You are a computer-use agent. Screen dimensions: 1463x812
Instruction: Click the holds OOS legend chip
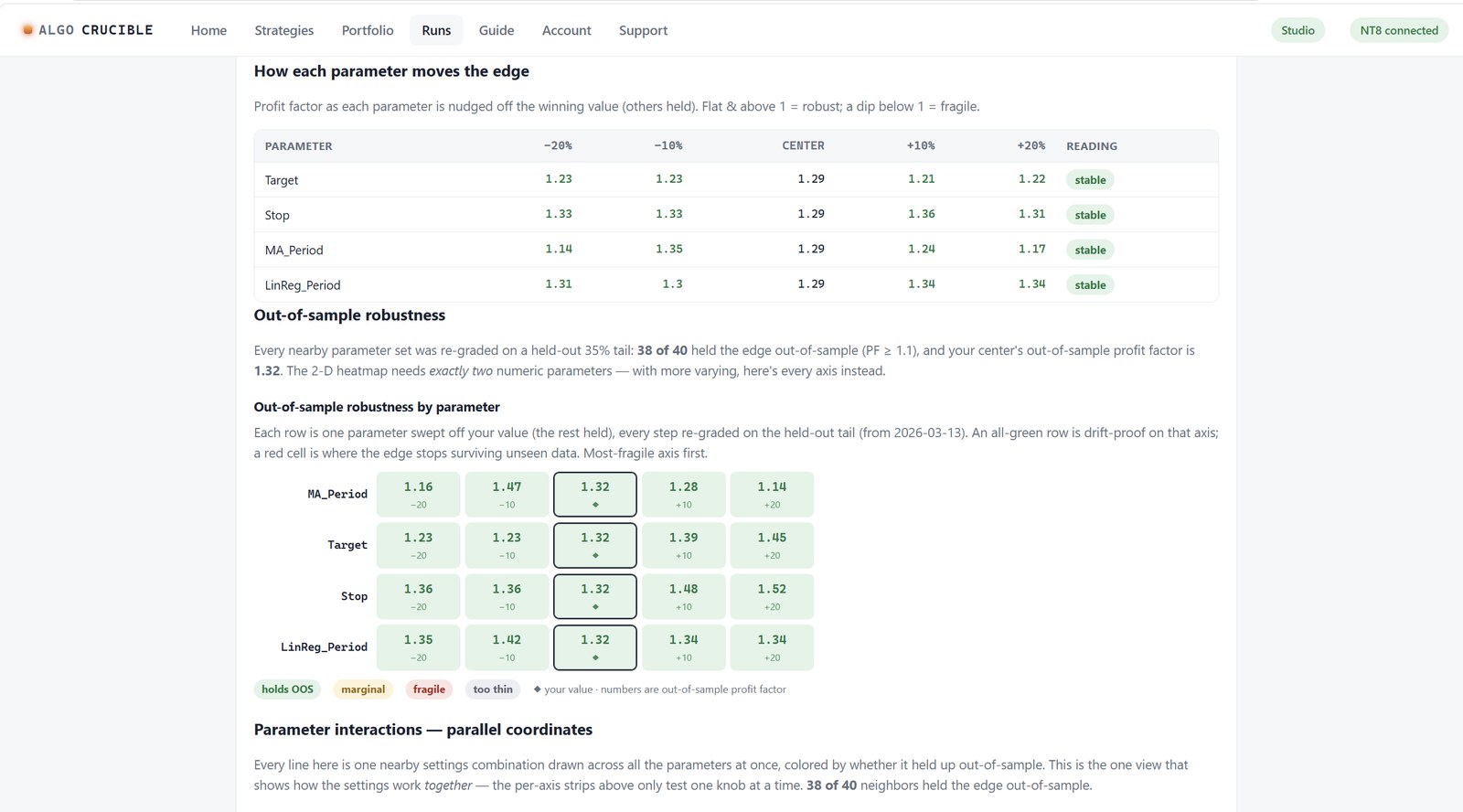[287, 689]
